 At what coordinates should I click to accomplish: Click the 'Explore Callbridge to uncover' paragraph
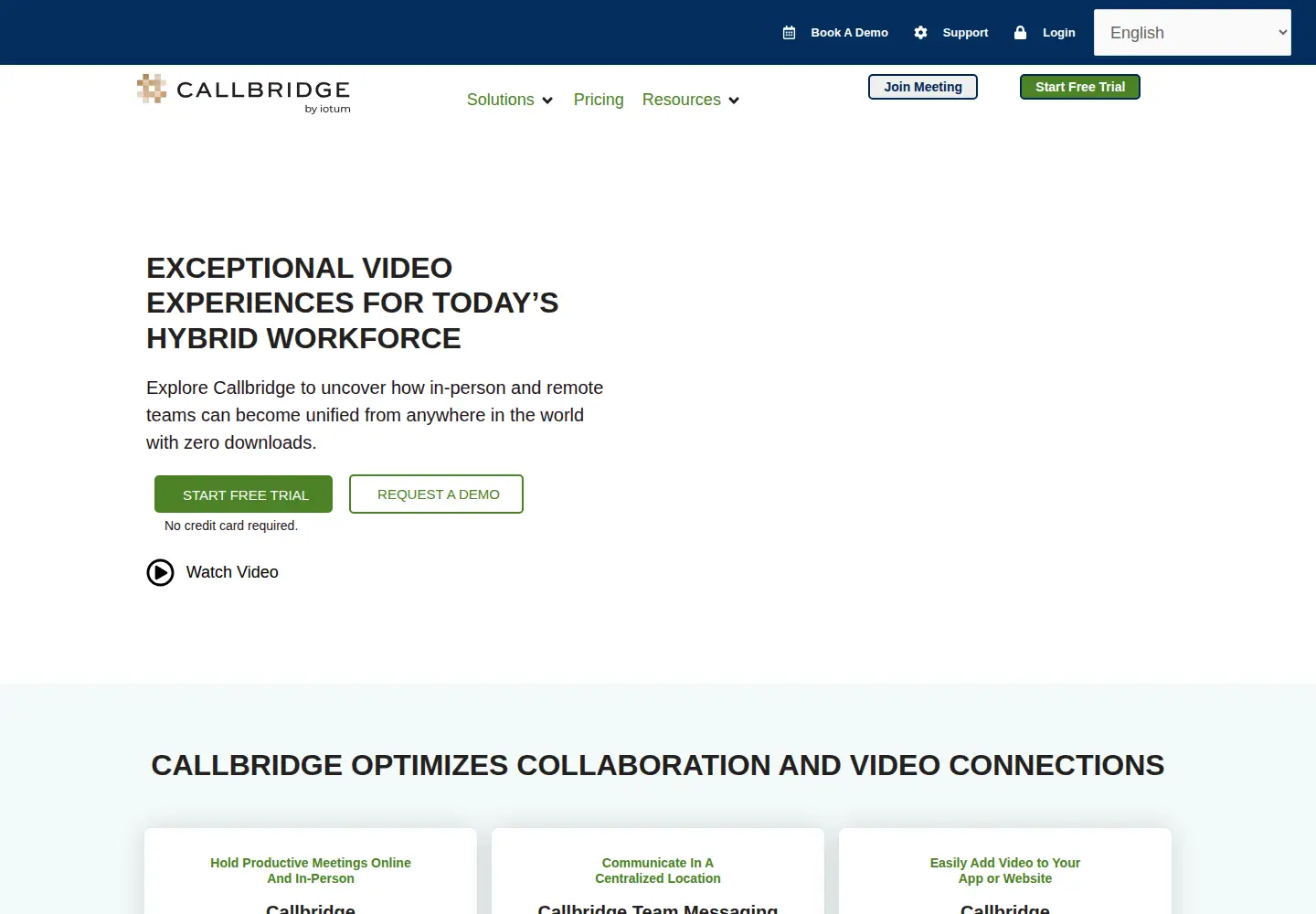click(x=375, y=415)
